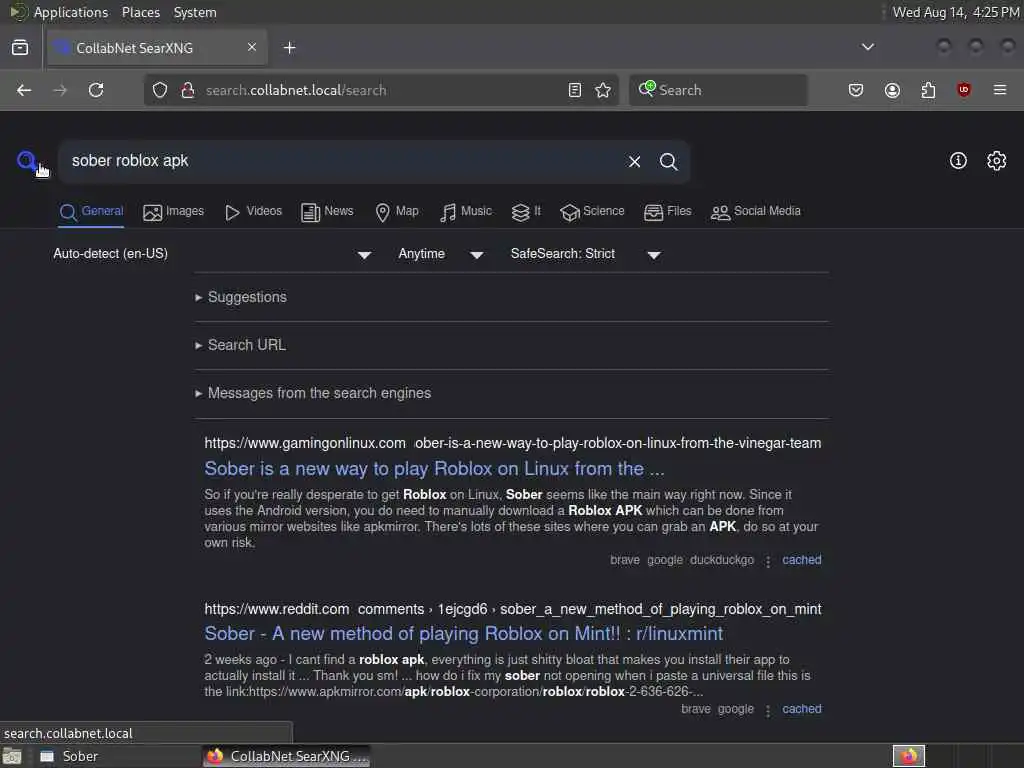Click 'duckduckgo' engine label on first result

point(722,560)
